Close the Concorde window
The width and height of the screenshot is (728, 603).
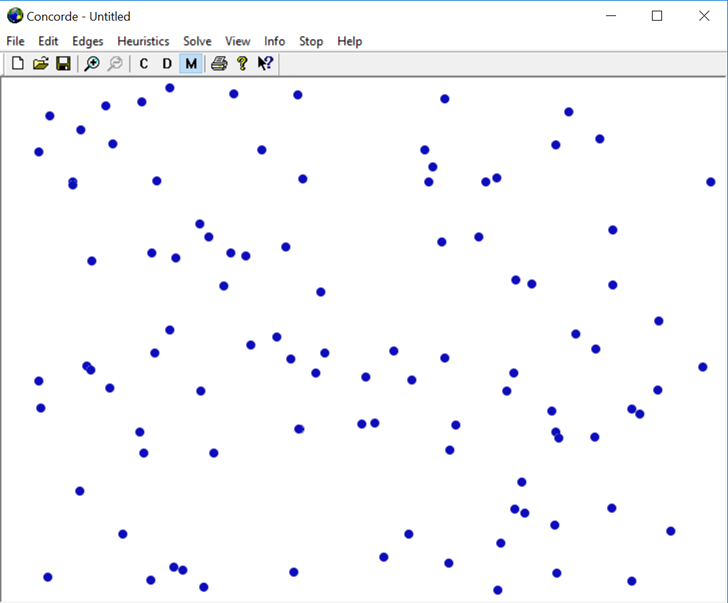(x=704, y=16)
